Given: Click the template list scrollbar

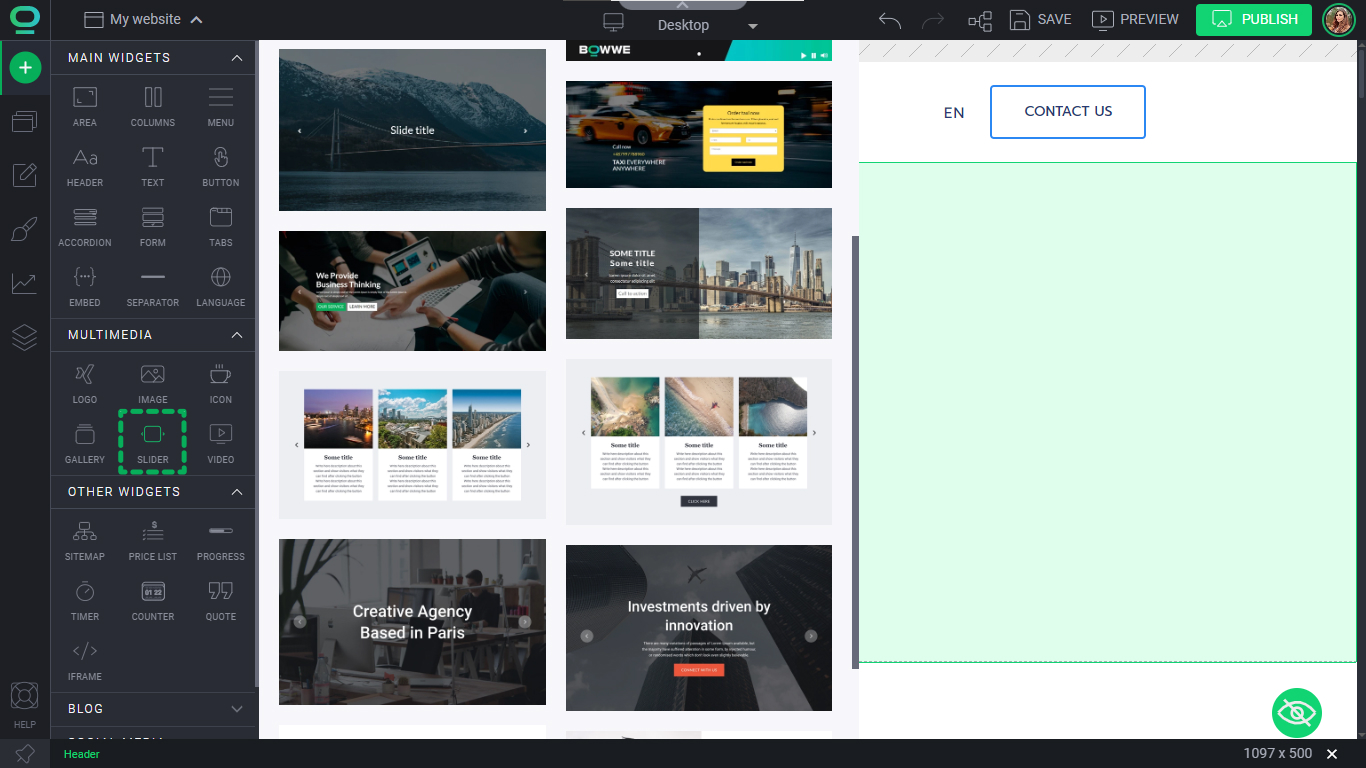Looking at the screenshot, I should [x=855, y=452].
